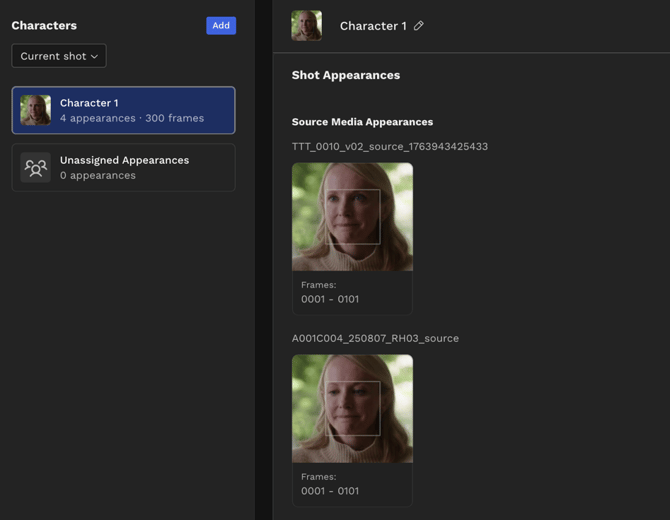Click the Shot Appearances section heading
Viewport: 670px width, 520px height.
click(x=346, y=75)
